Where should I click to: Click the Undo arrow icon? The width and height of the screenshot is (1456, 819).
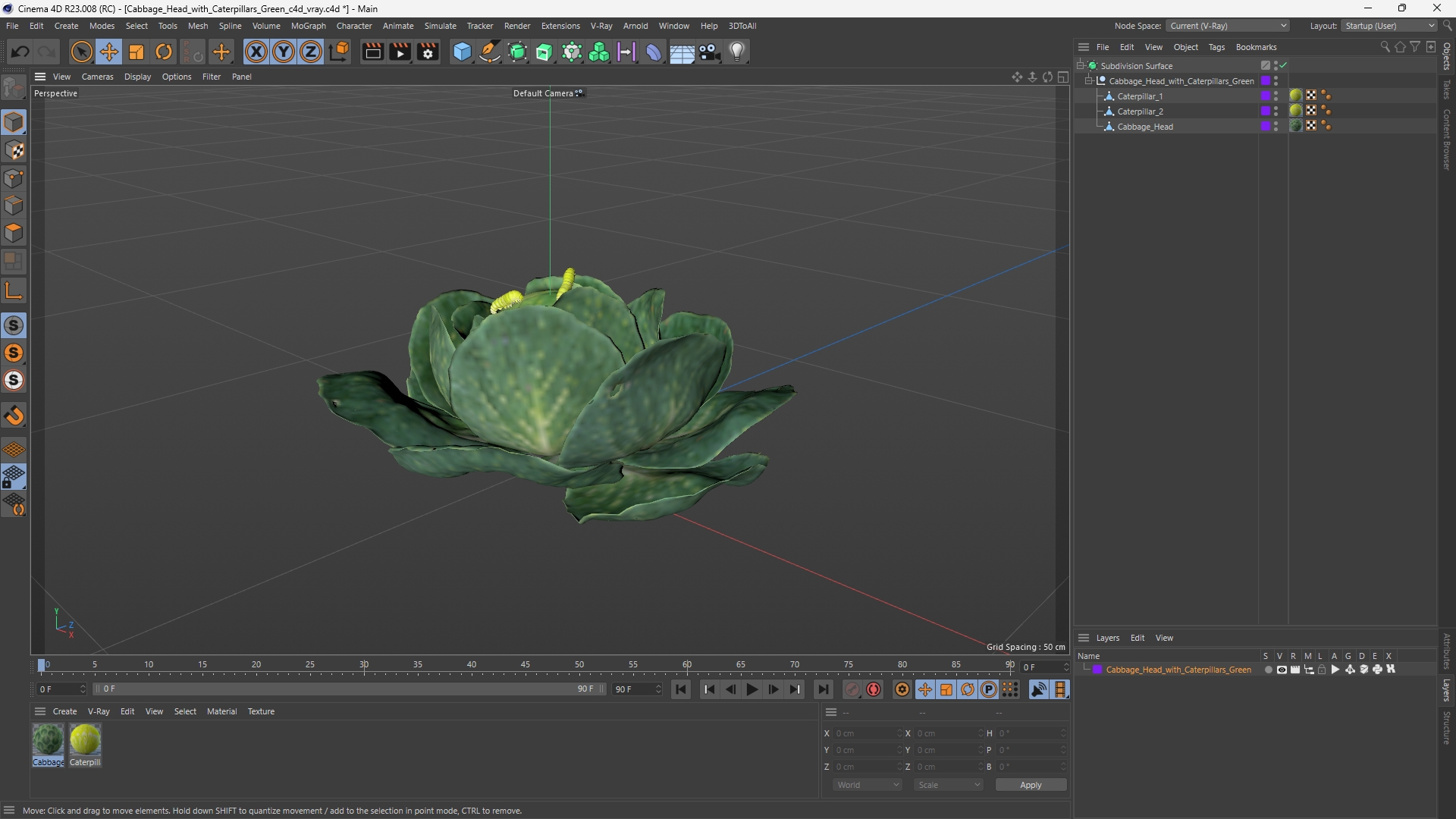(x=20, y=52)
